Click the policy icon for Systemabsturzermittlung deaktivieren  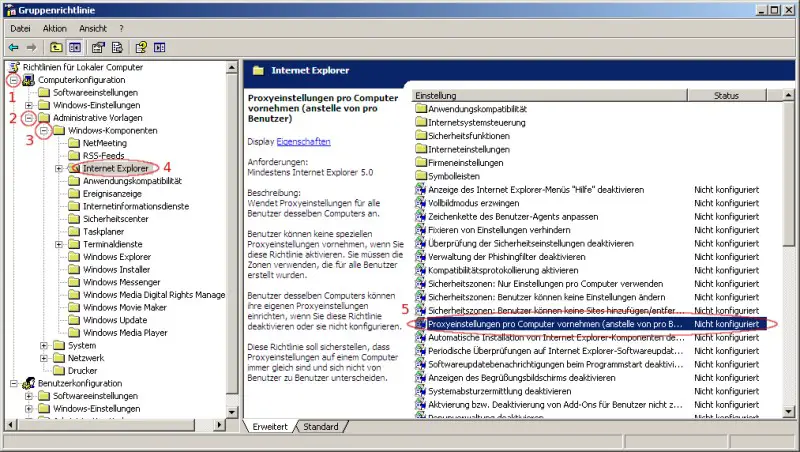[420, 391]
